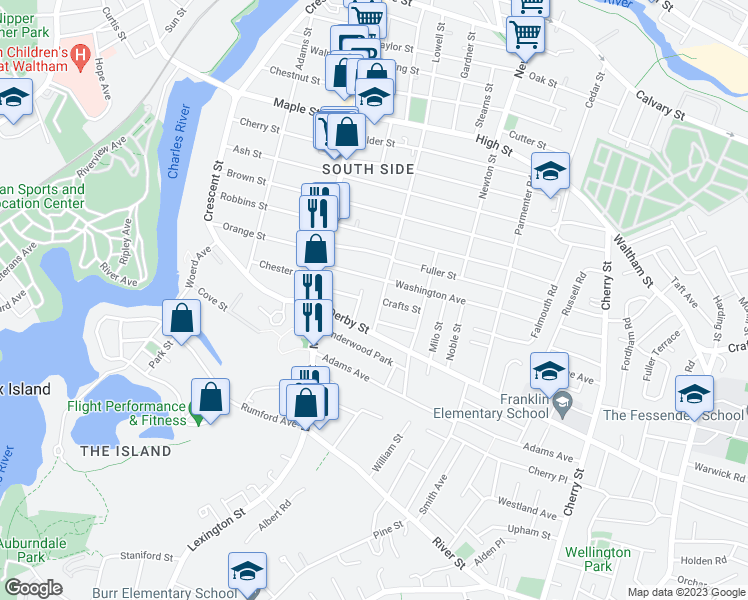748x600 pixels.
Task: Select the shopping bag marker near Cherry St
Action: tap(347, 134)
